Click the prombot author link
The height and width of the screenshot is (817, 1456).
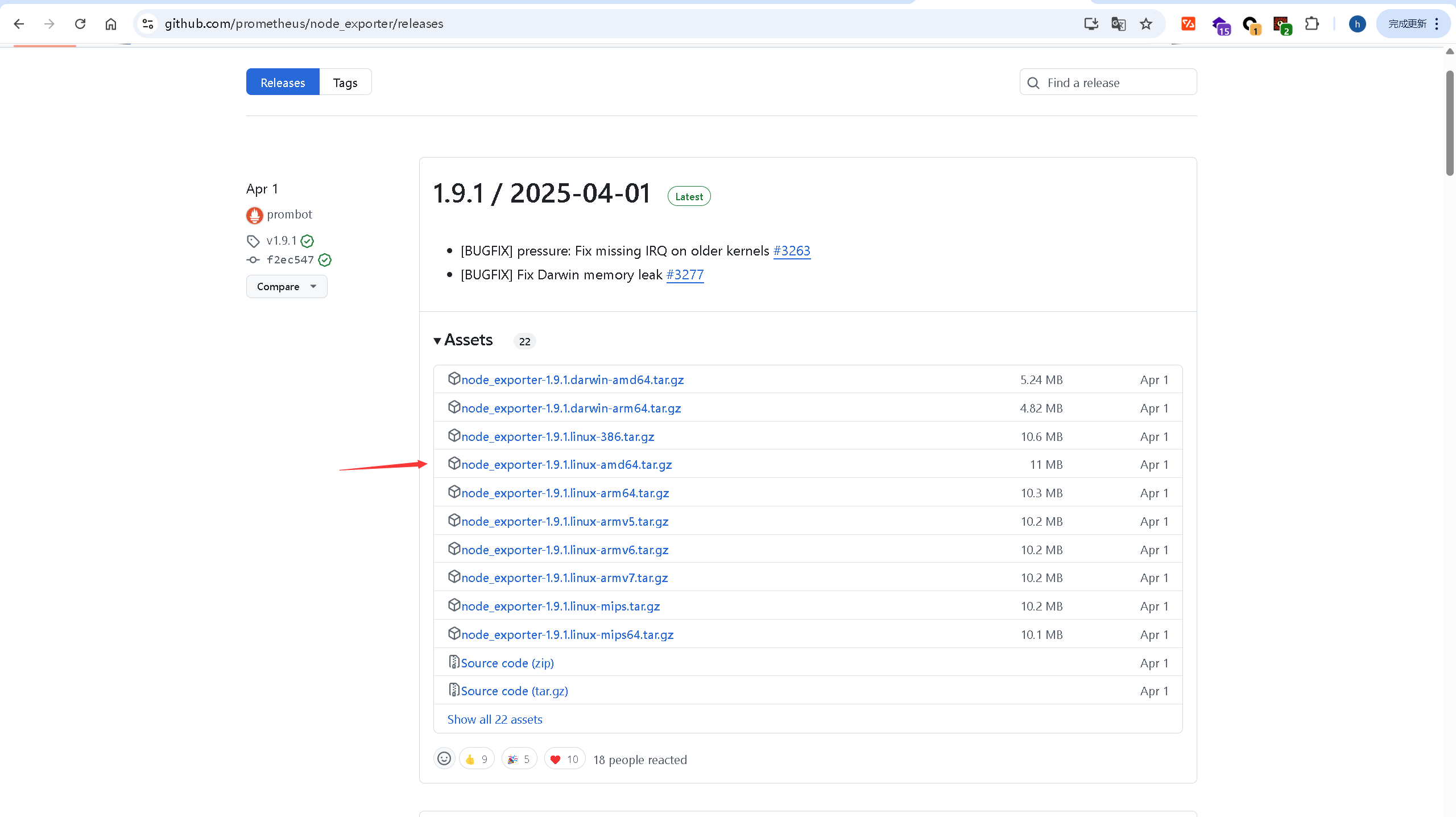(x=289, y=214)
